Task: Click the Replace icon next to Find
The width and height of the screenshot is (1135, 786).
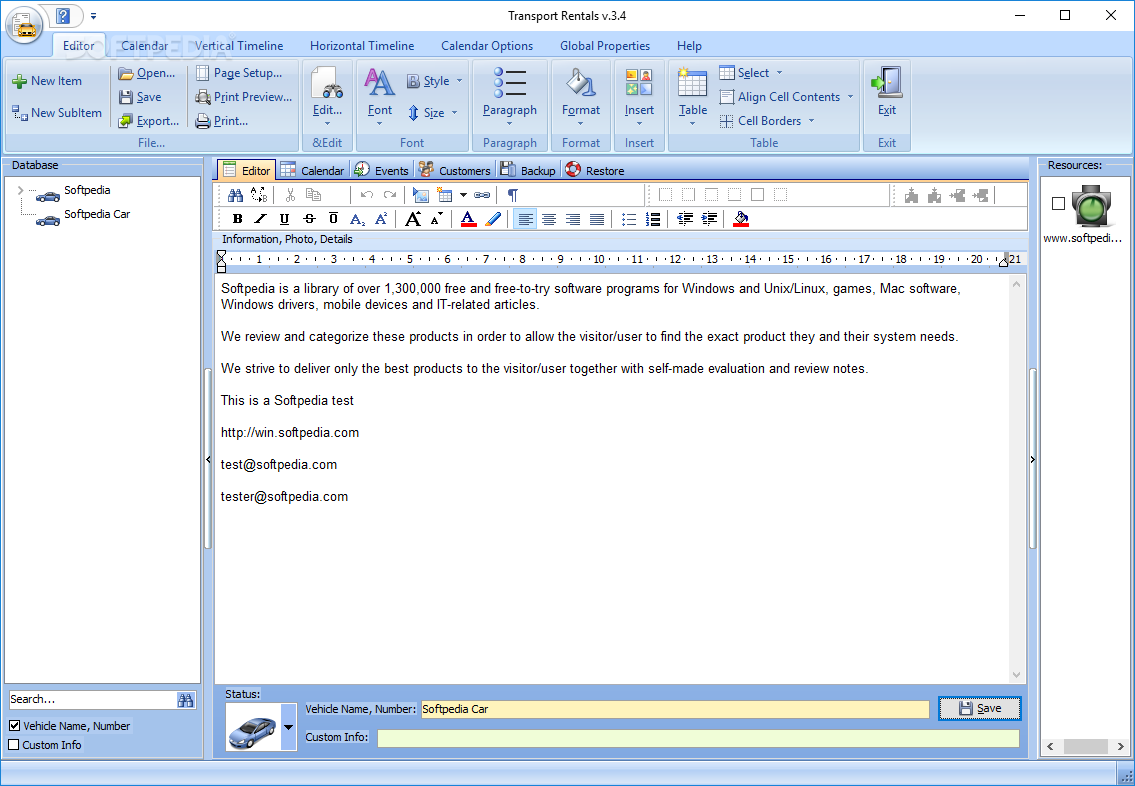Action: click(x=258, y=195)
